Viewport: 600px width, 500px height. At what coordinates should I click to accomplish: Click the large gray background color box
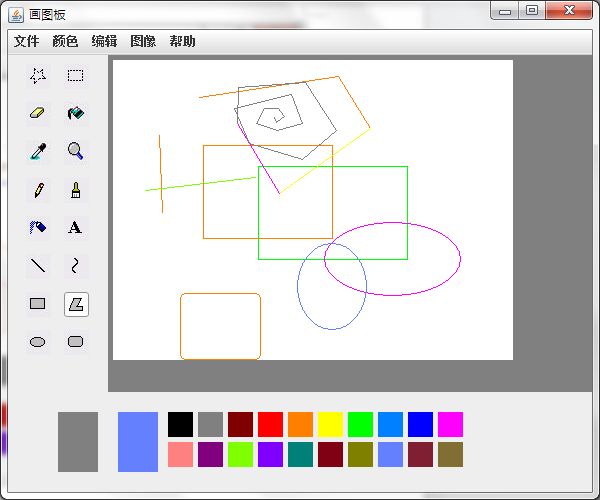pyautogui.click(x=78, y=442)
